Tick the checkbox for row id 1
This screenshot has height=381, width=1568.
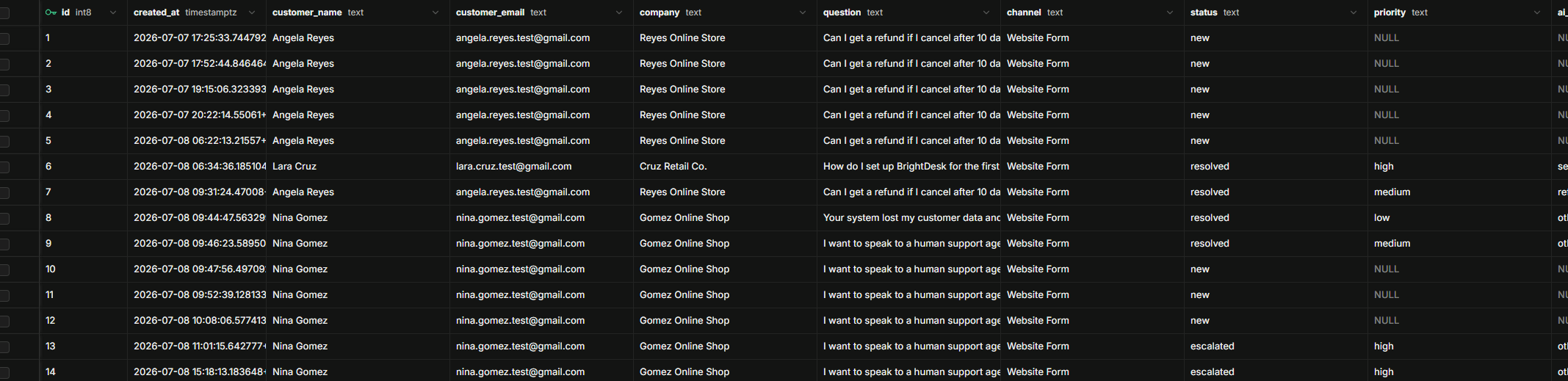point(4,38)
